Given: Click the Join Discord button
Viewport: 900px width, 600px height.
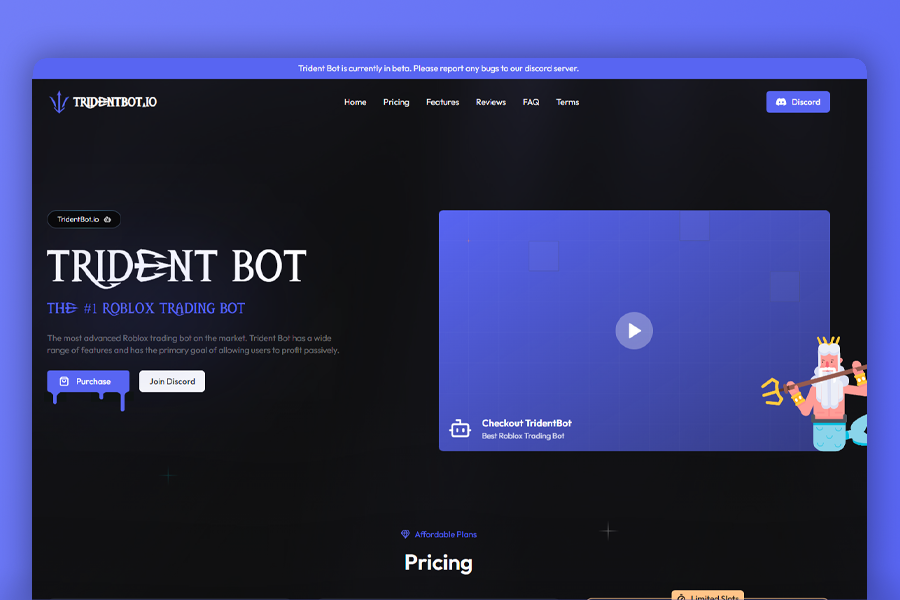Looking at the screenshot, I should pyautogui.click(x=172, y=381).
